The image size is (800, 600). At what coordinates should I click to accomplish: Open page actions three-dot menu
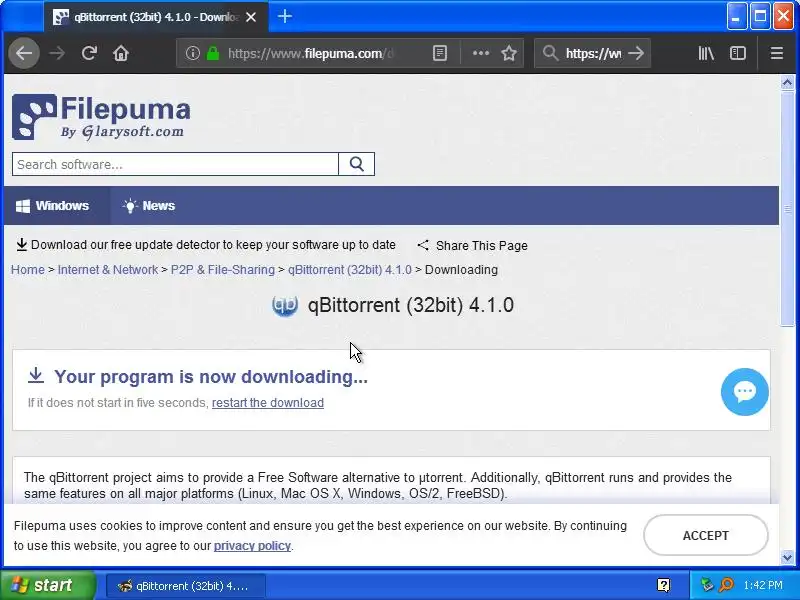point(481,53)
